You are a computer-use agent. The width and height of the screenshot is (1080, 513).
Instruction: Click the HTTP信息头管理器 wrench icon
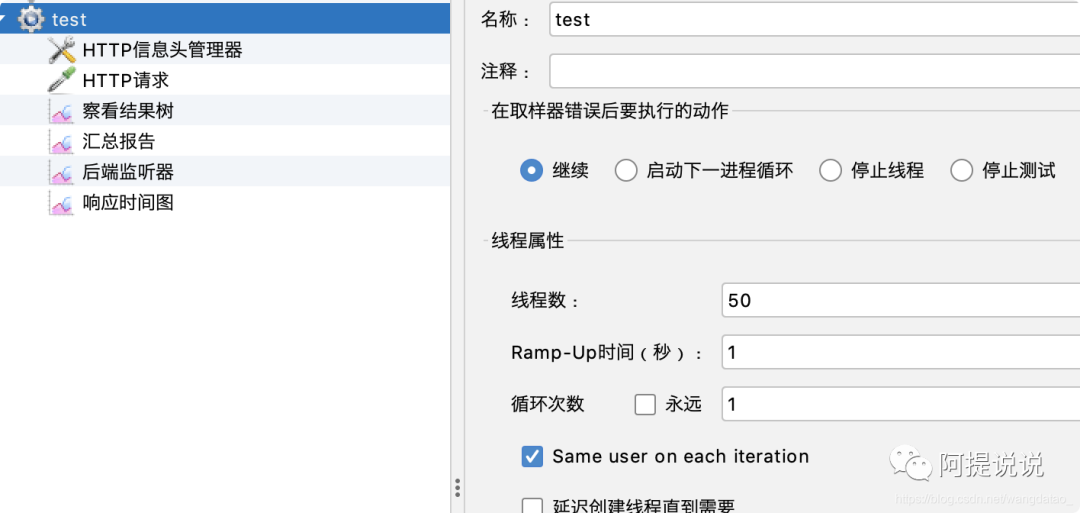coord(62,50)
